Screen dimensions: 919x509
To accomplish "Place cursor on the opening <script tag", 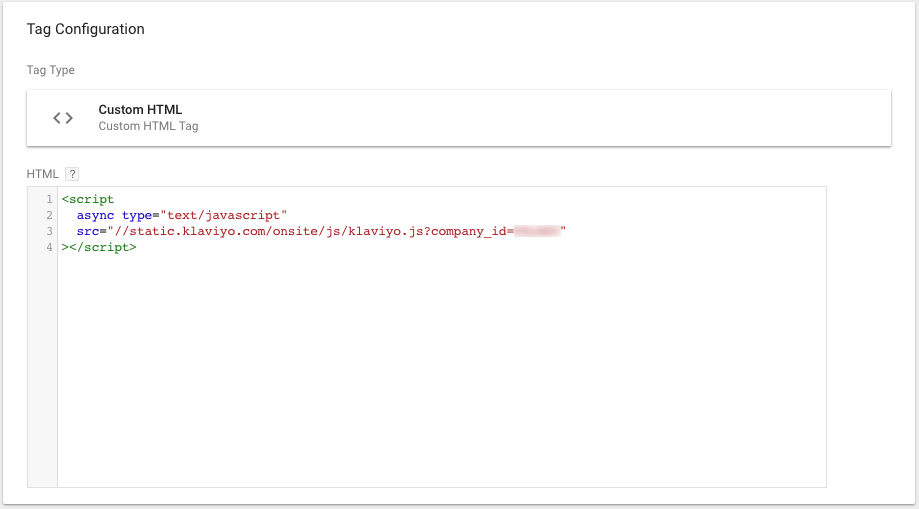I will pos(88,200).
